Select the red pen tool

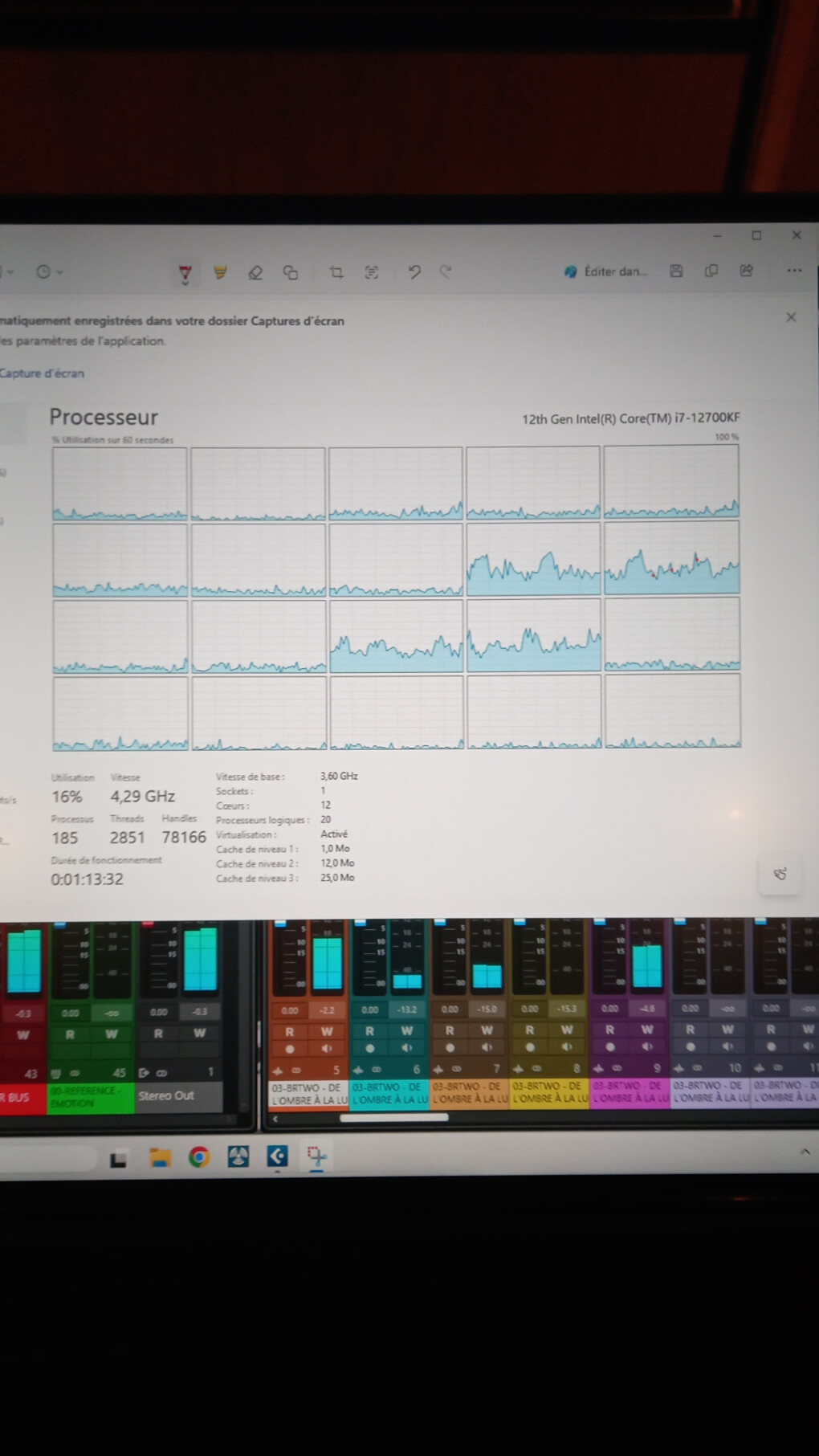(x=185, y=273)
